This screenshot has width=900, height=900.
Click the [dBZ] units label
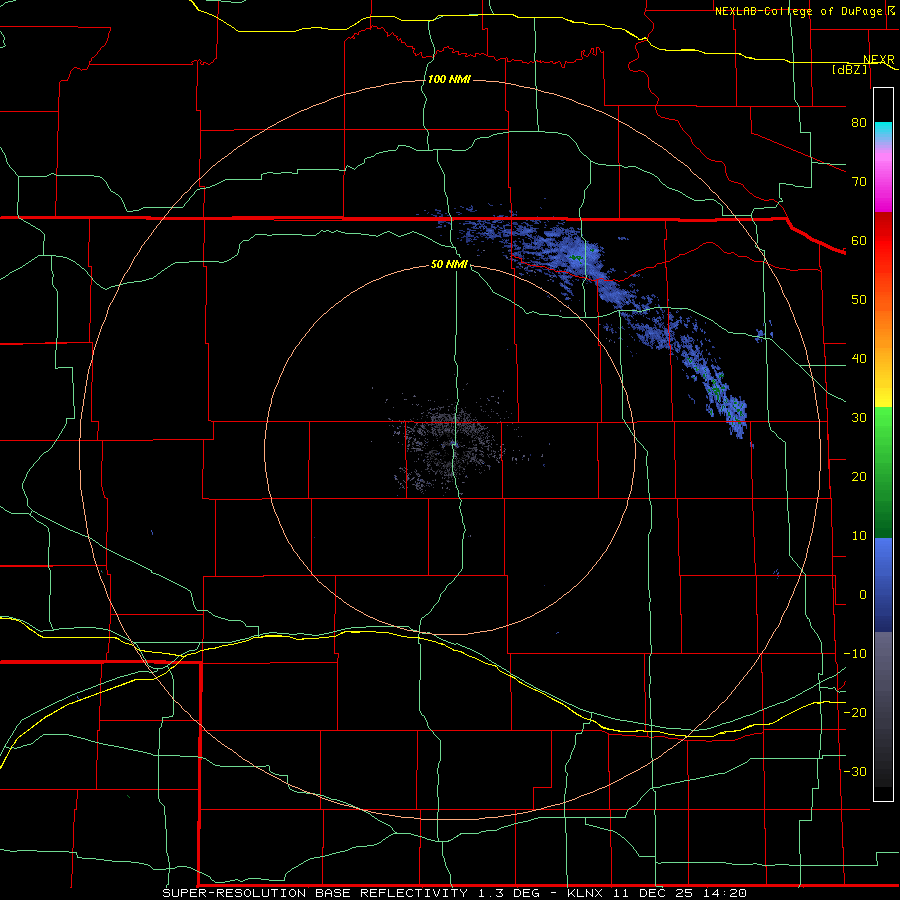[849, 69]
